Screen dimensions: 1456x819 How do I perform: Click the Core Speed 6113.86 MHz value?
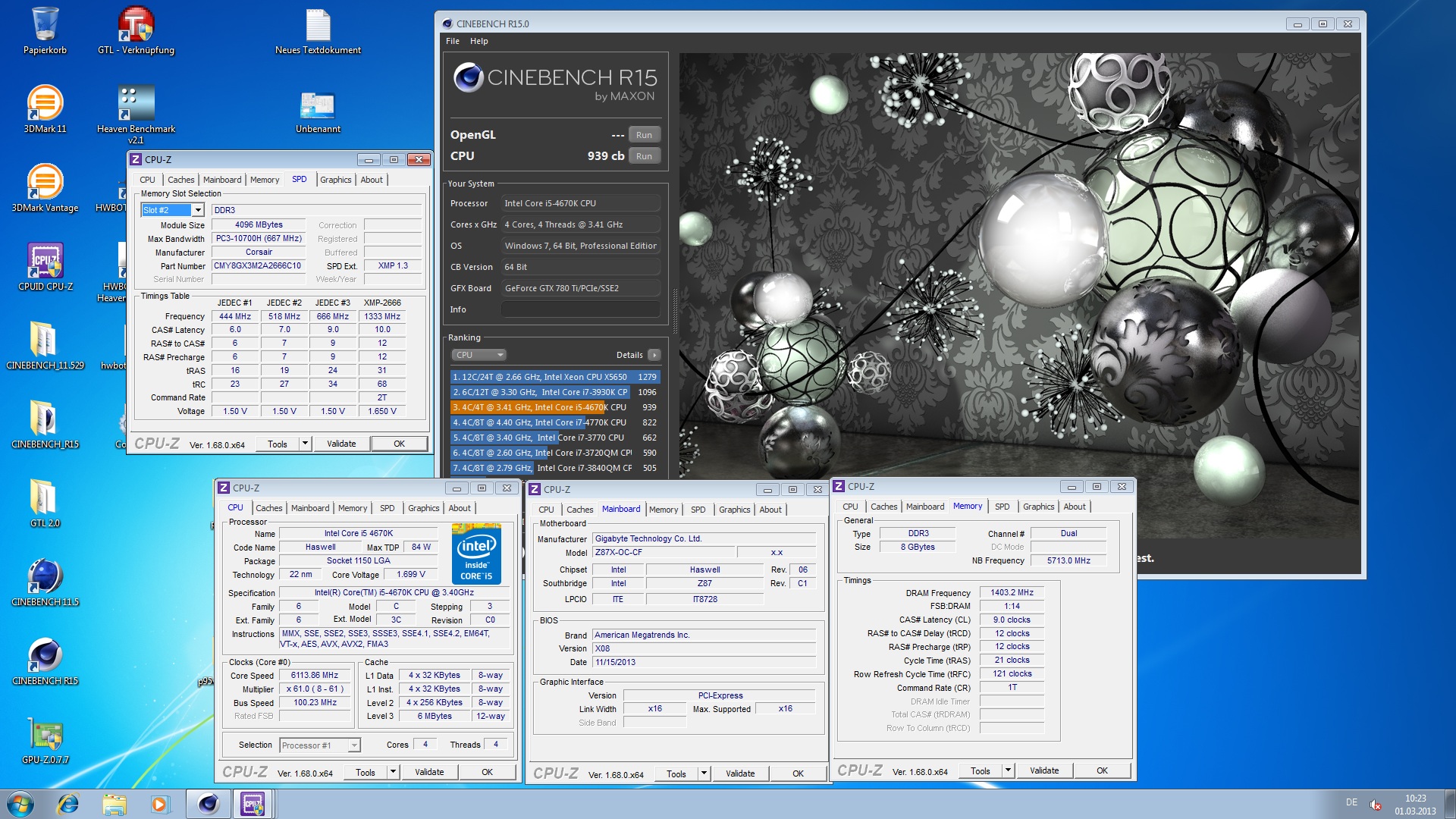click(315, 675)
